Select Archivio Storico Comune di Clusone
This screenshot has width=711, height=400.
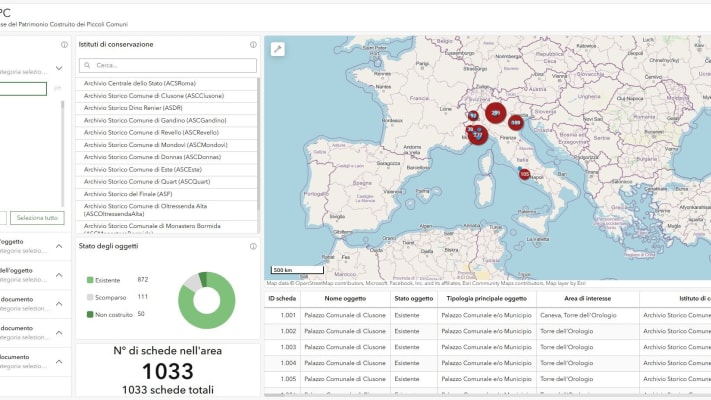pos(166,96)
